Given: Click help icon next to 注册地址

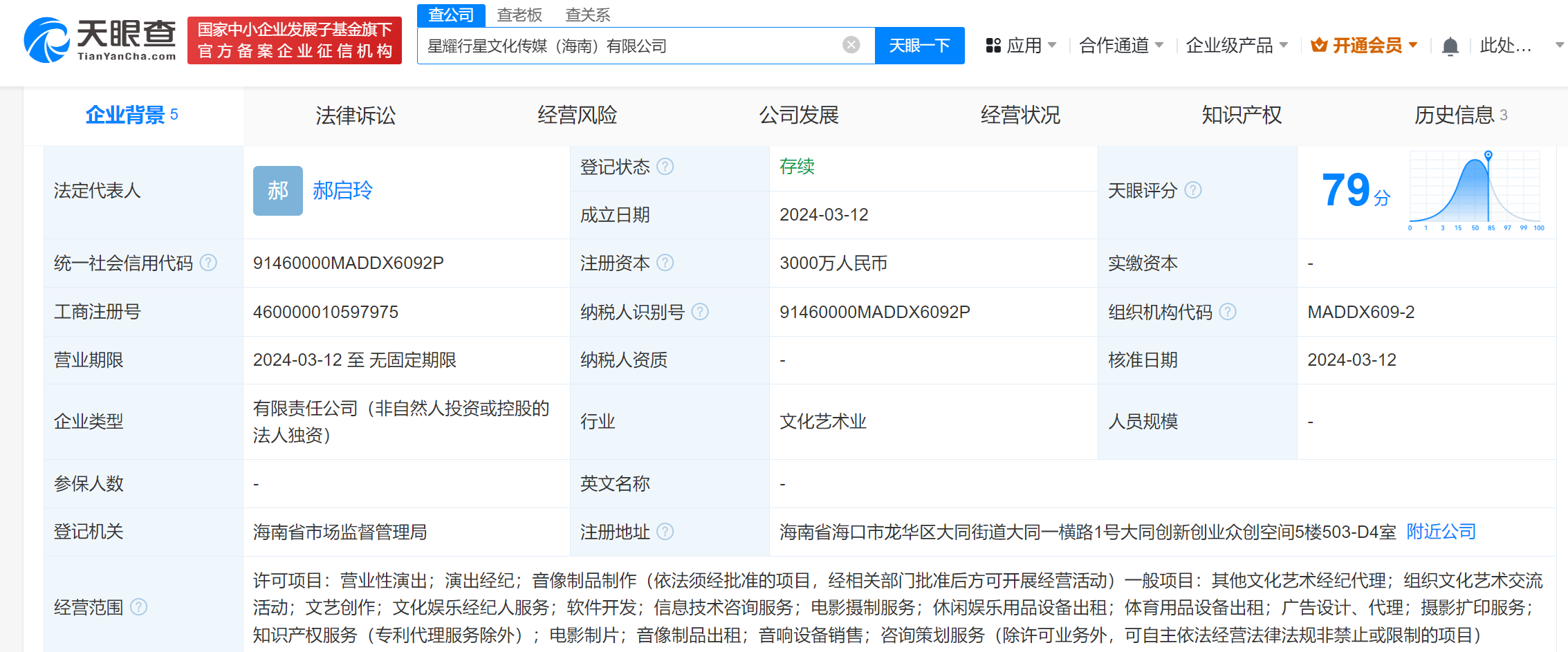Looking at the screenshot, I should [x=665, y=532].
